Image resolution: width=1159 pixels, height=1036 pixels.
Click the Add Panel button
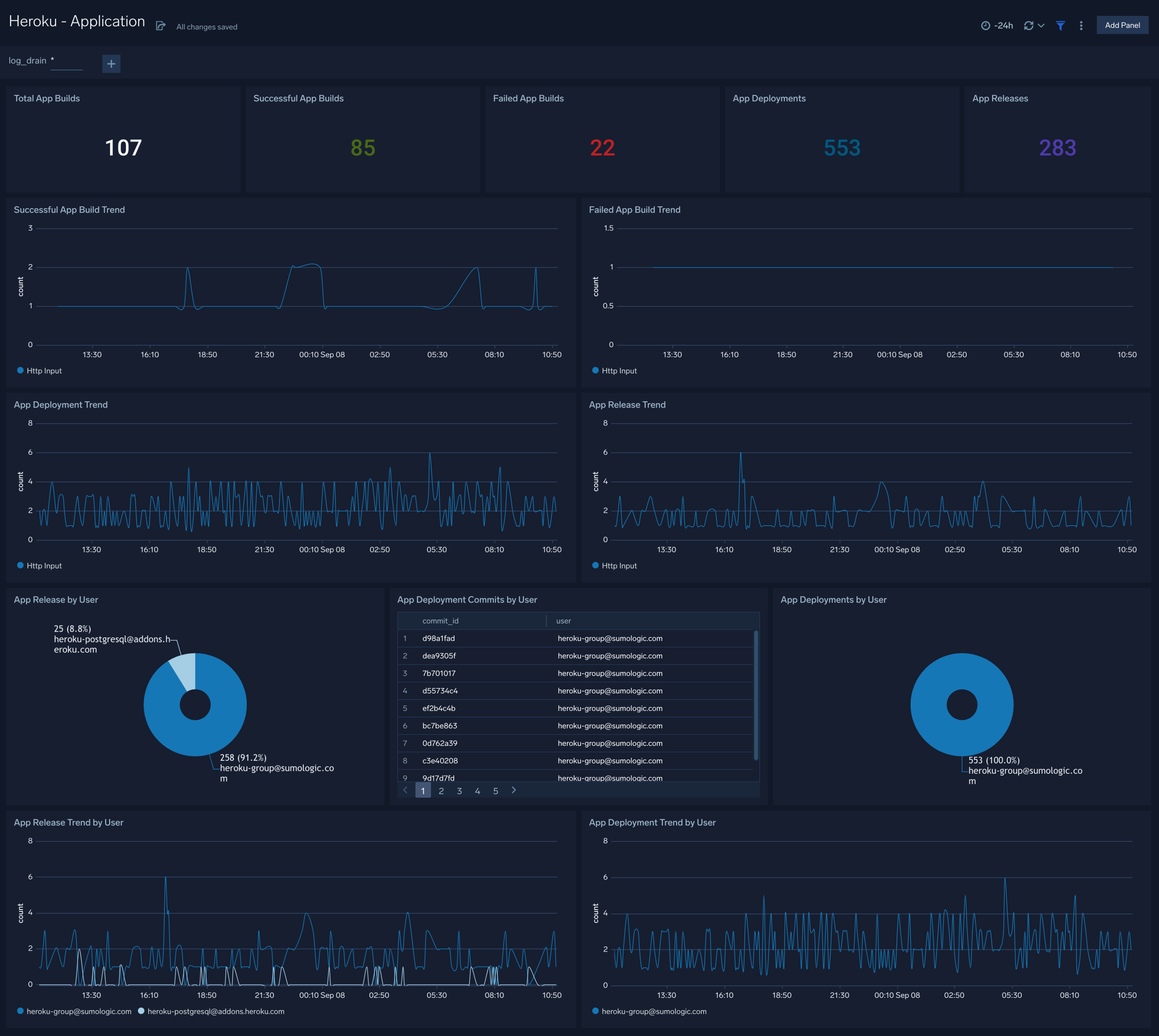[x=1122, y=25]
